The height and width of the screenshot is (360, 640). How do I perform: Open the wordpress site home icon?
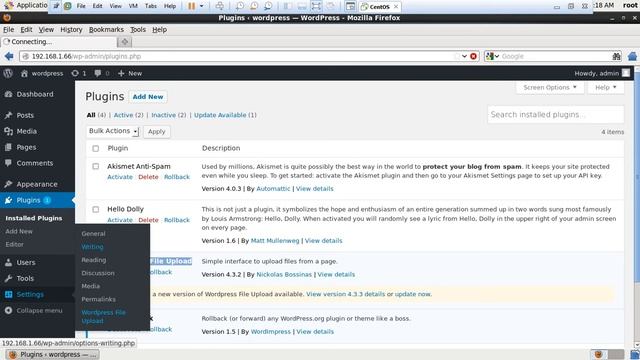(x=24, y=73)
